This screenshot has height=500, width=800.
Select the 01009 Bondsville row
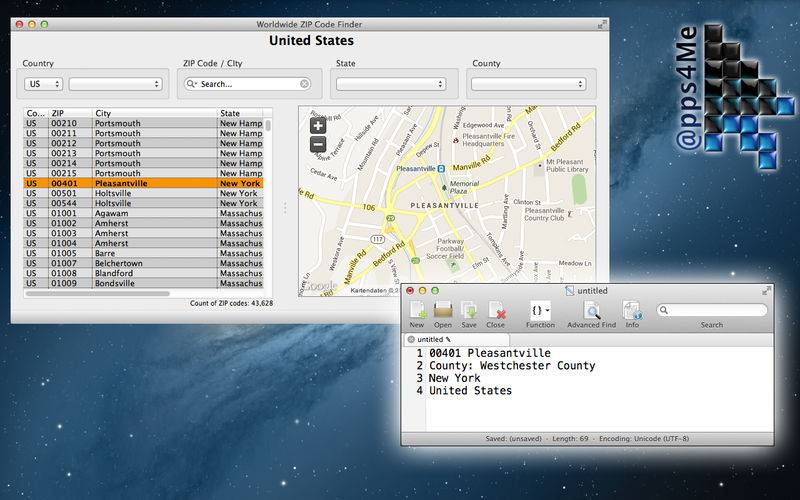(x=143, y=283)
